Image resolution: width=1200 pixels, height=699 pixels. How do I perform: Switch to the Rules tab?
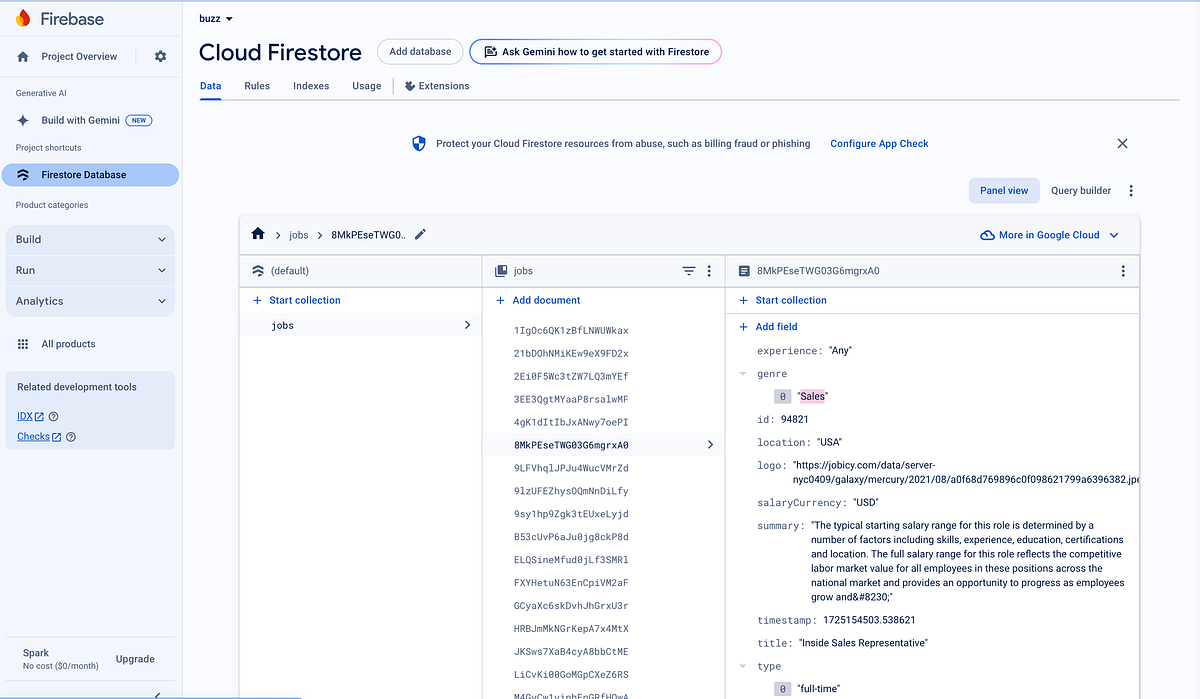pyautogui.click(x=256, y=85)
